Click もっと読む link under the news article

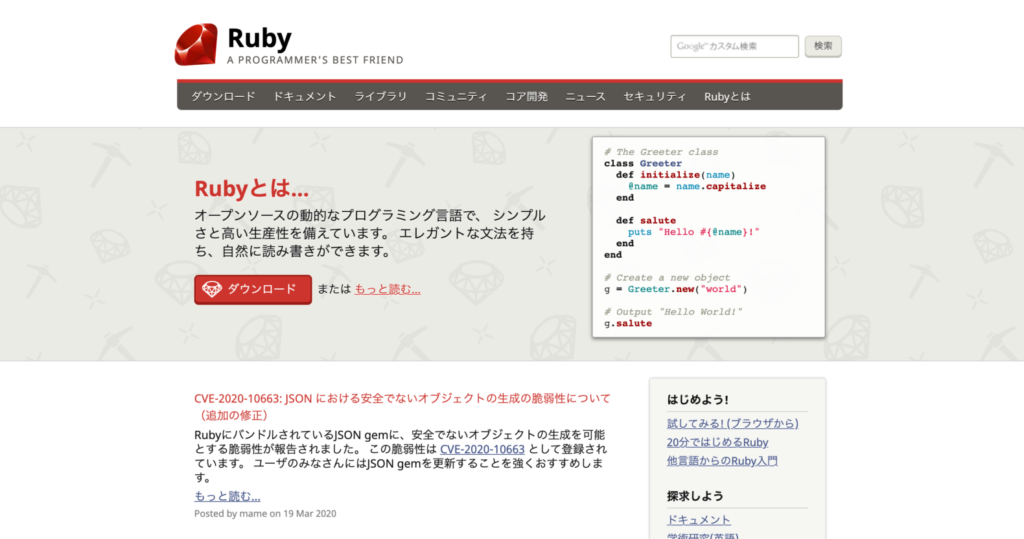point(227,497)
